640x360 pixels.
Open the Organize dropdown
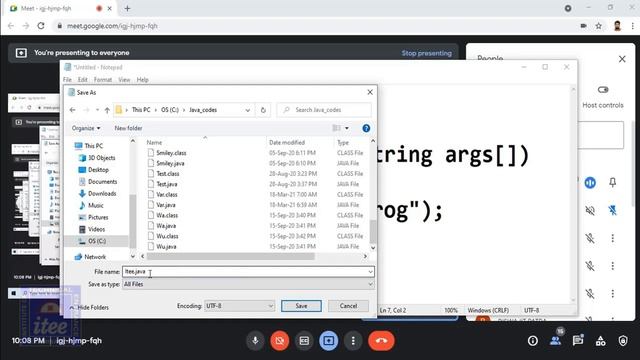pyautogui.click(x=86, y=128)
